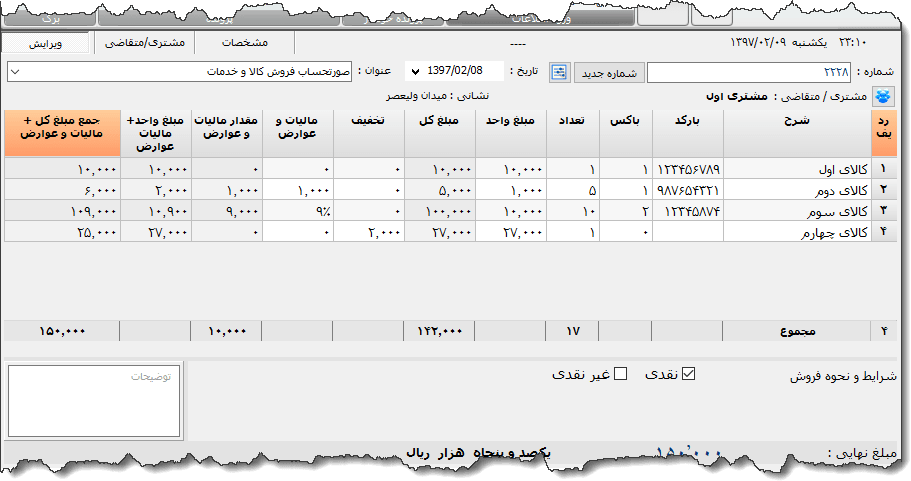Select row number ۲ in ردیف column

click(x=884, y=190)
